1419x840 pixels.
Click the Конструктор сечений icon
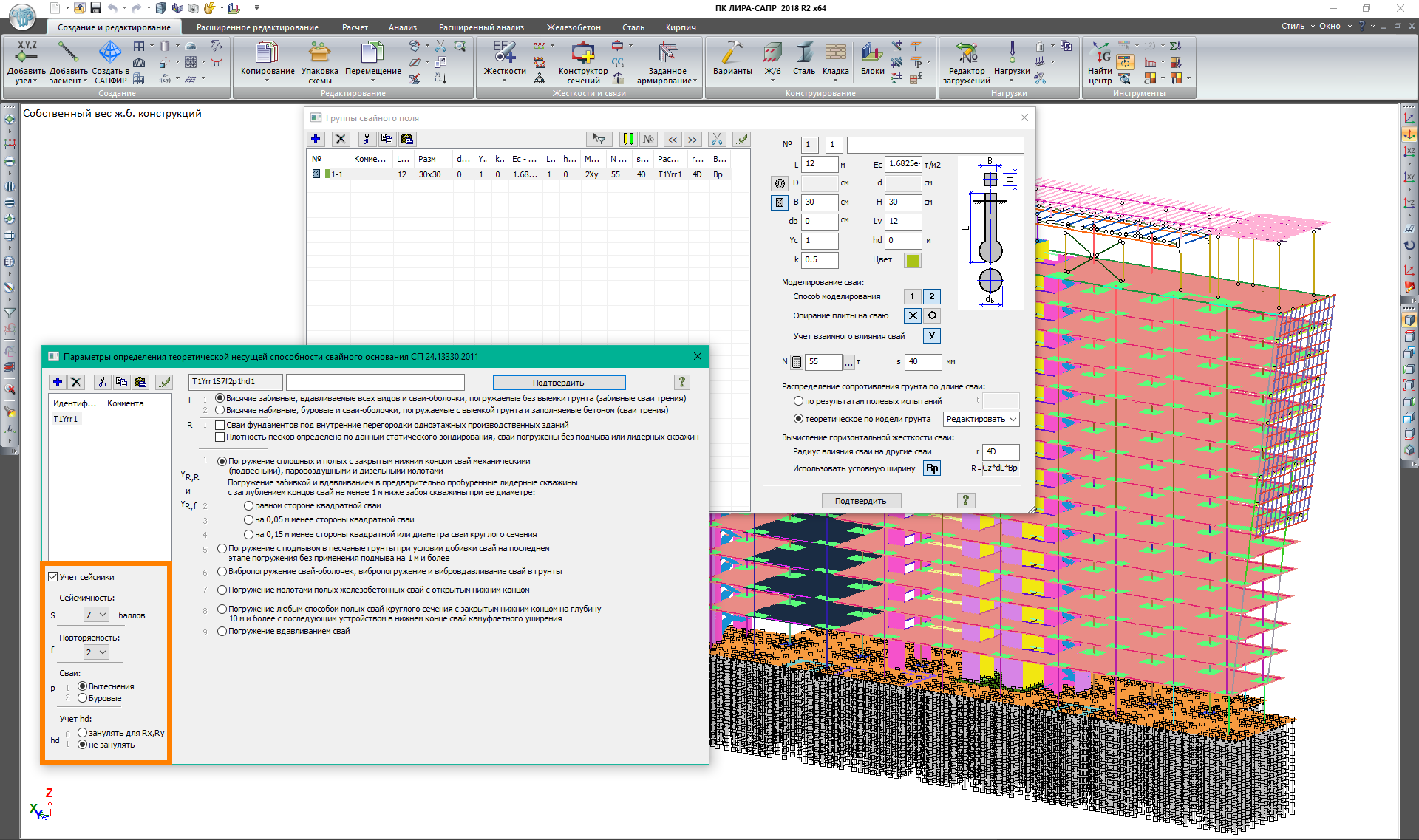tap(582, 53)
